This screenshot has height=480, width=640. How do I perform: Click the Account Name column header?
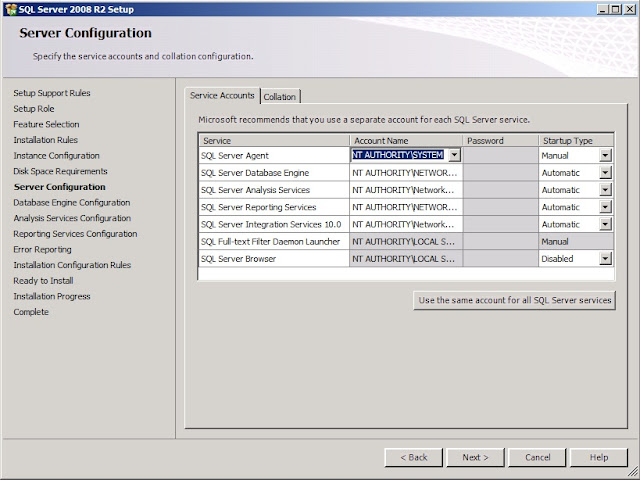point(406,141)
